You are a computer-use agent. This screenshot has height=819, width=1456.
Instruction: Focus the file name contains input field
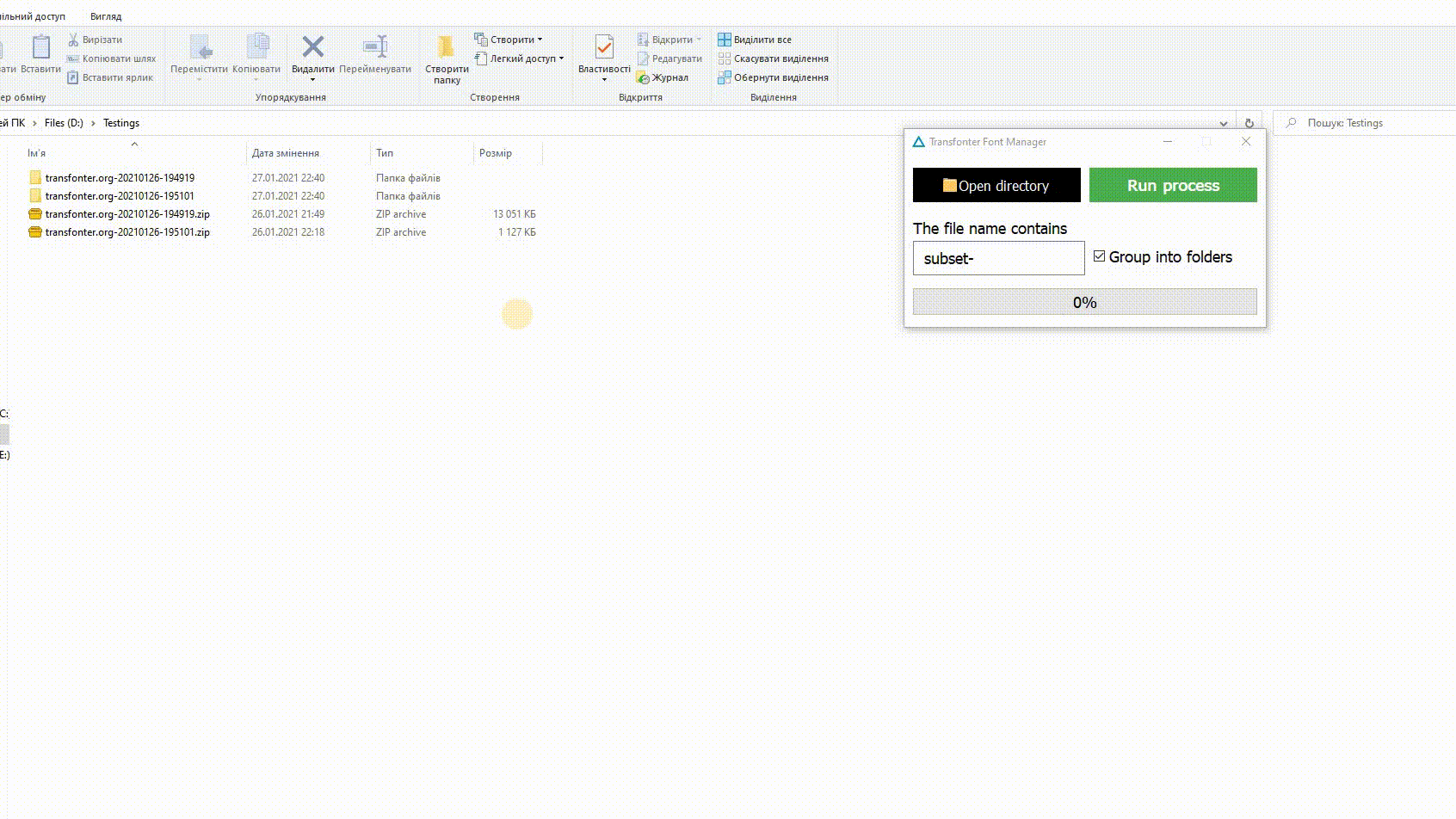pyautogui.click(x=998, y=258)
